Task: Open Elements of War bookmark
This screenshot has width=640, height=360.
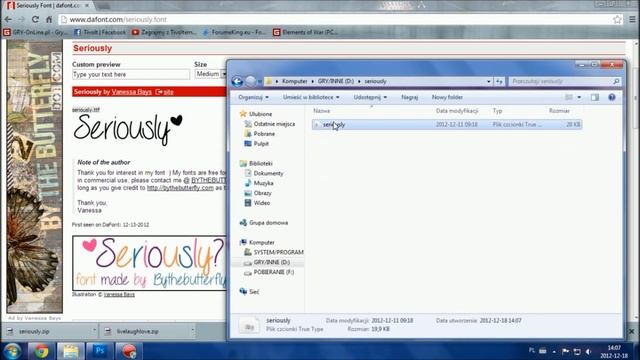Action: (x=305, y=32)
